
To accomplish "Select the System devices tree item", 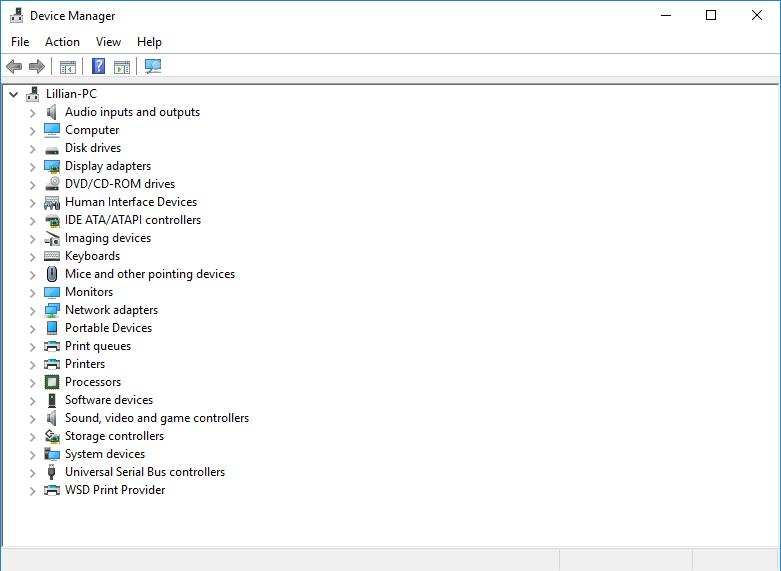I will 105,454.
